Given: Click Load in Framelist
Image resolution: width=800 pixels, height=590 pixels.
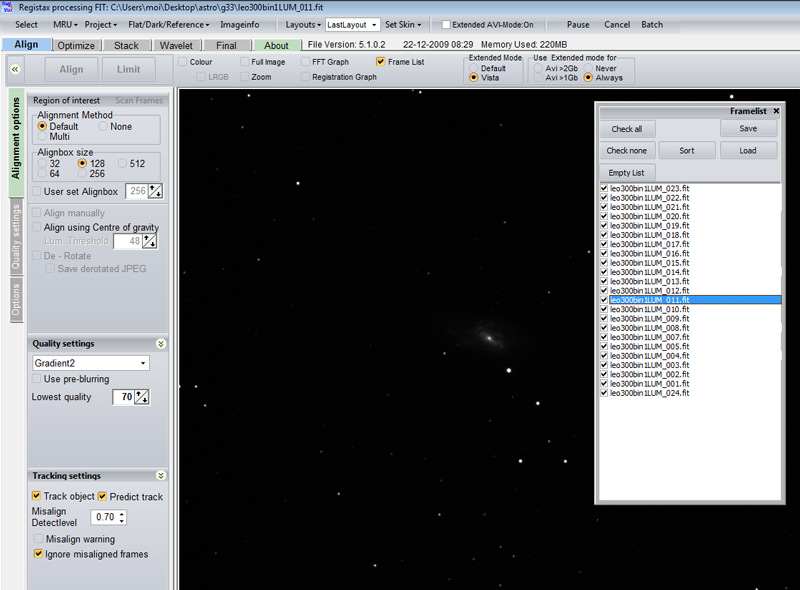Looking at the screenshot, I should [748, 151].
